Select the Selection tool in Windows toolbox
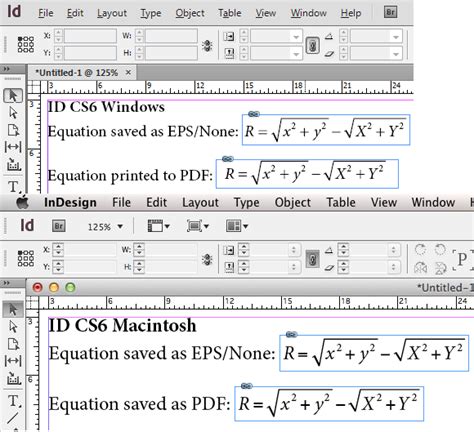The width and height of the screenshot is (474, 432). coord(13,96)
